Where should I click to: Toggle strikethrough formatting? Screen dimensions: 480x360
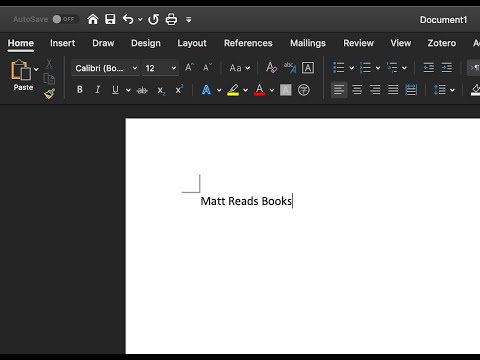142,90
